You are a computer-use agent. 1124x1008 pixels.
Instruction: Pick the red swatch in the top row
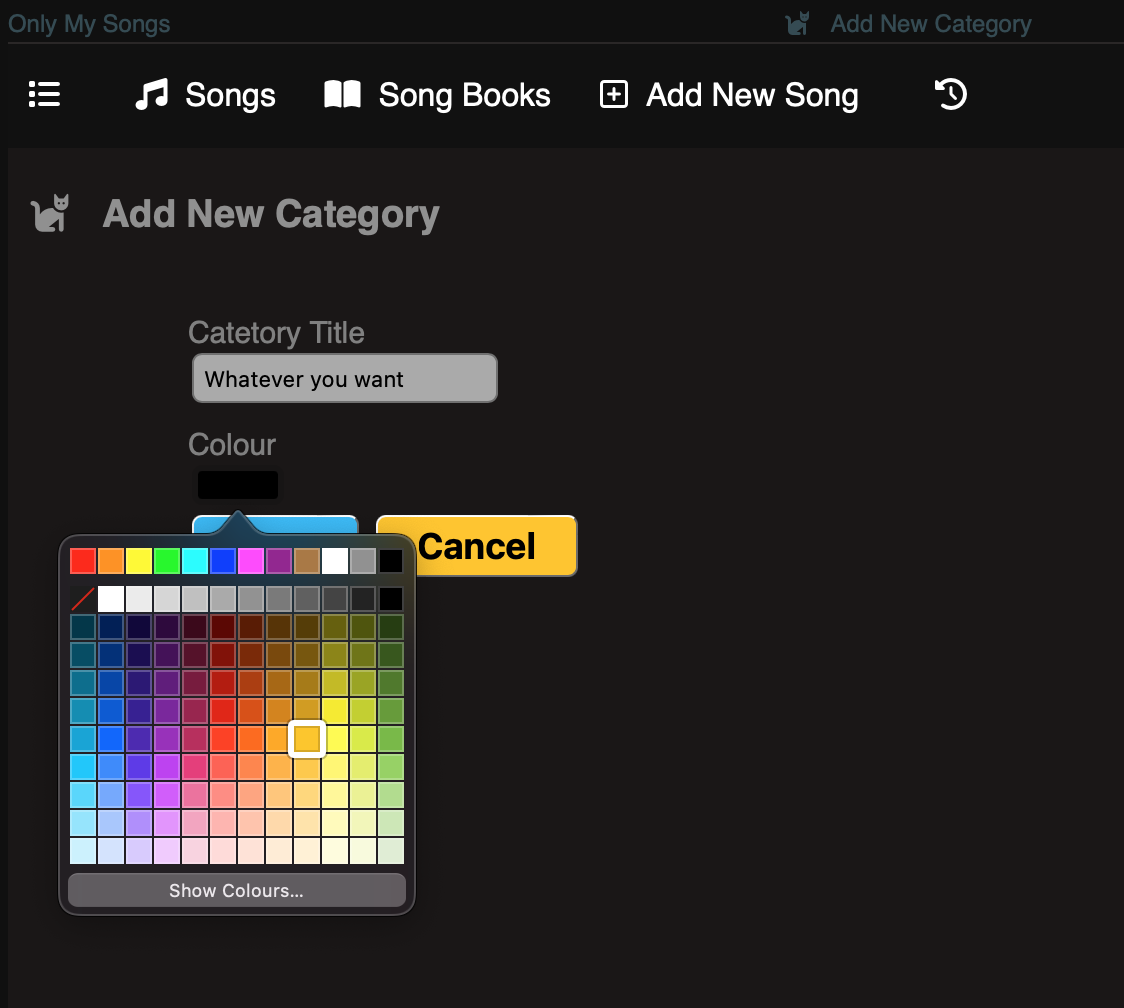(83, 561)
